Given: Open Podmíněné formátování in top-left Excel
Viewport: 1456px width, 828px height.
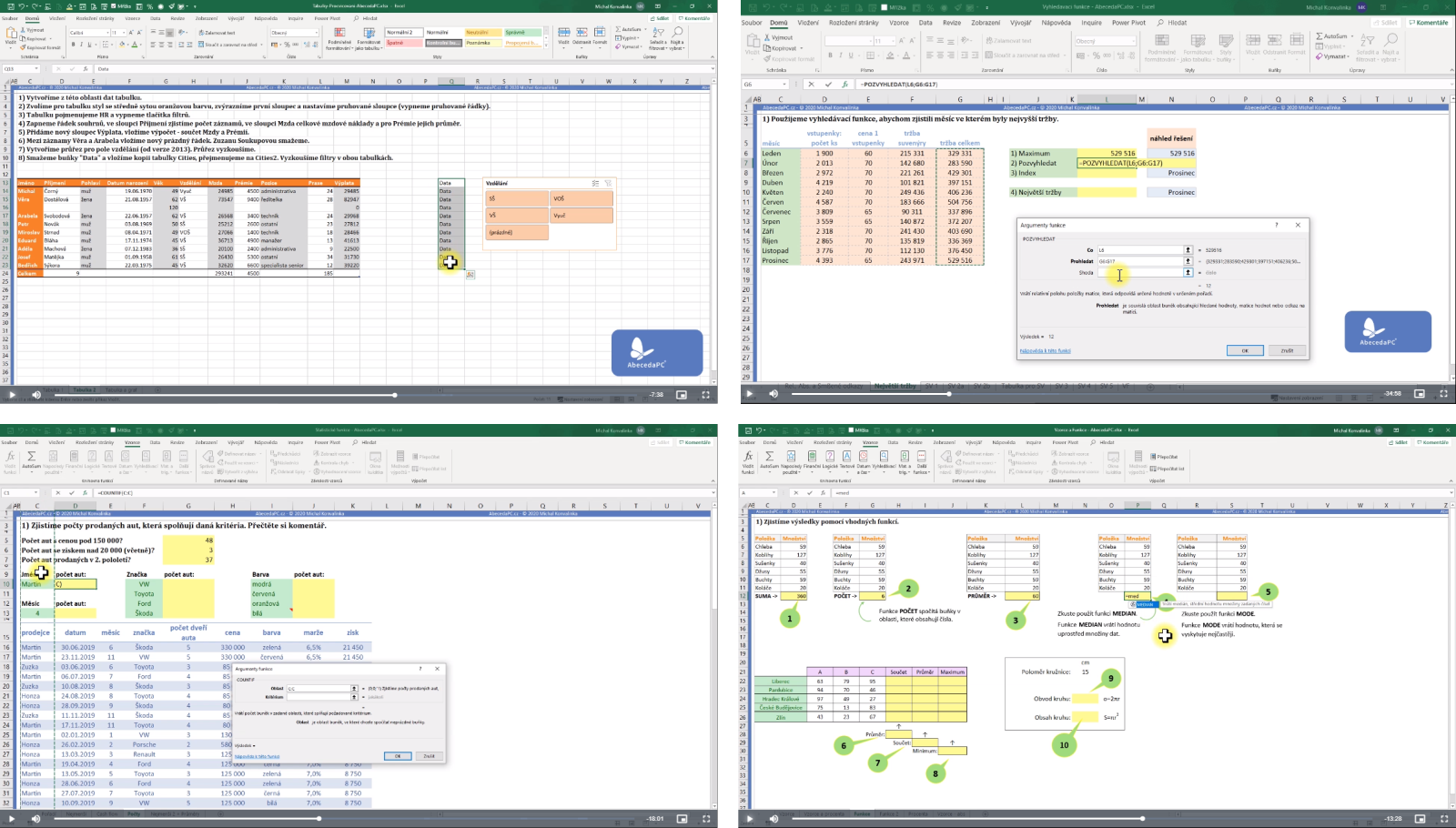Looking at the screenshot, I should (x=339, y=38).
